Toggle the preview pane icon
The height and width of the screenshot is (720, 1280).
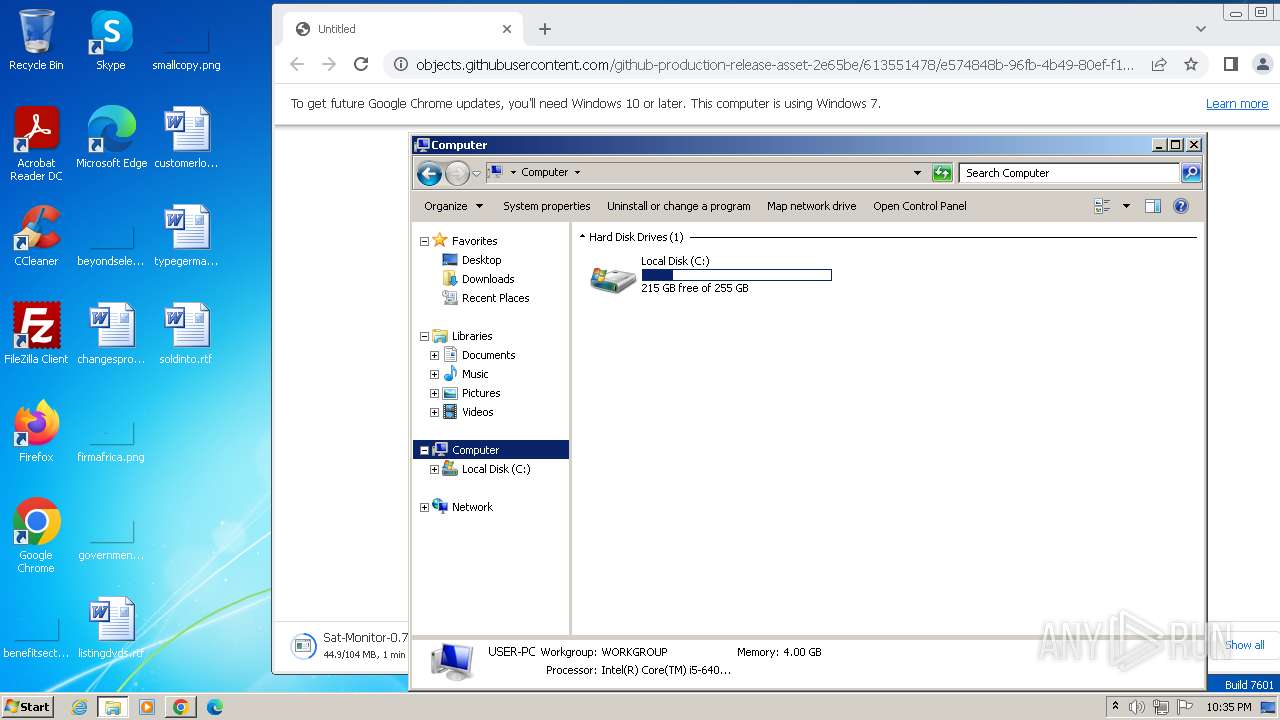pyautogui.click(x=1153, y=206)
